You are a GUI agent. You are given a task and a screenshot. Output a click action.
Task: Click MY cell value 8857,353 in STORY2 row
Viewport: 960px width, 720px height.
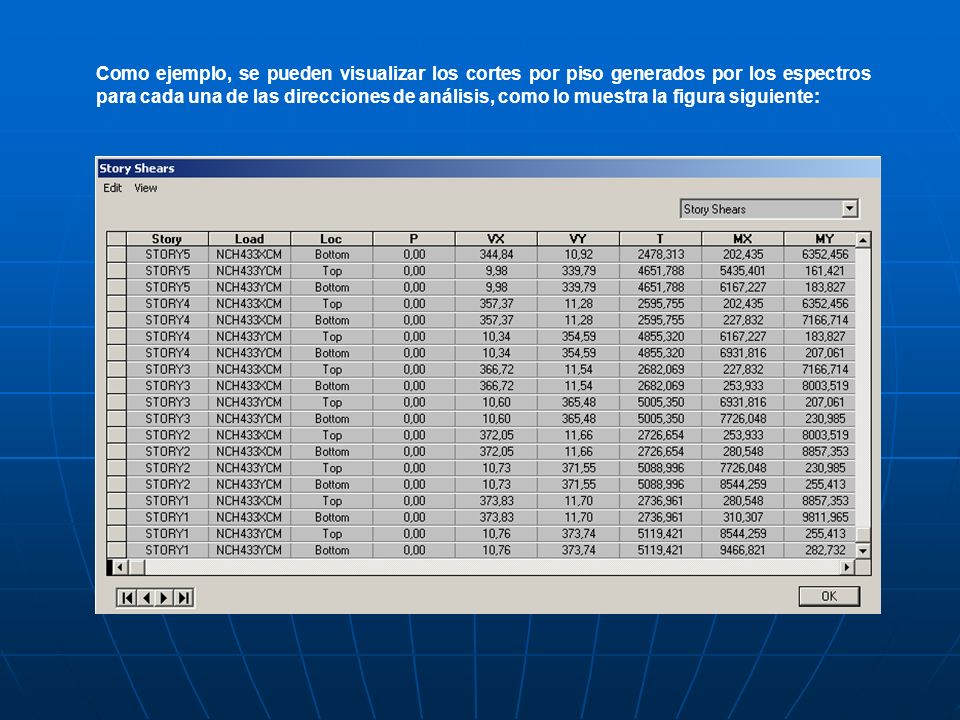click(x=820, y=452)
